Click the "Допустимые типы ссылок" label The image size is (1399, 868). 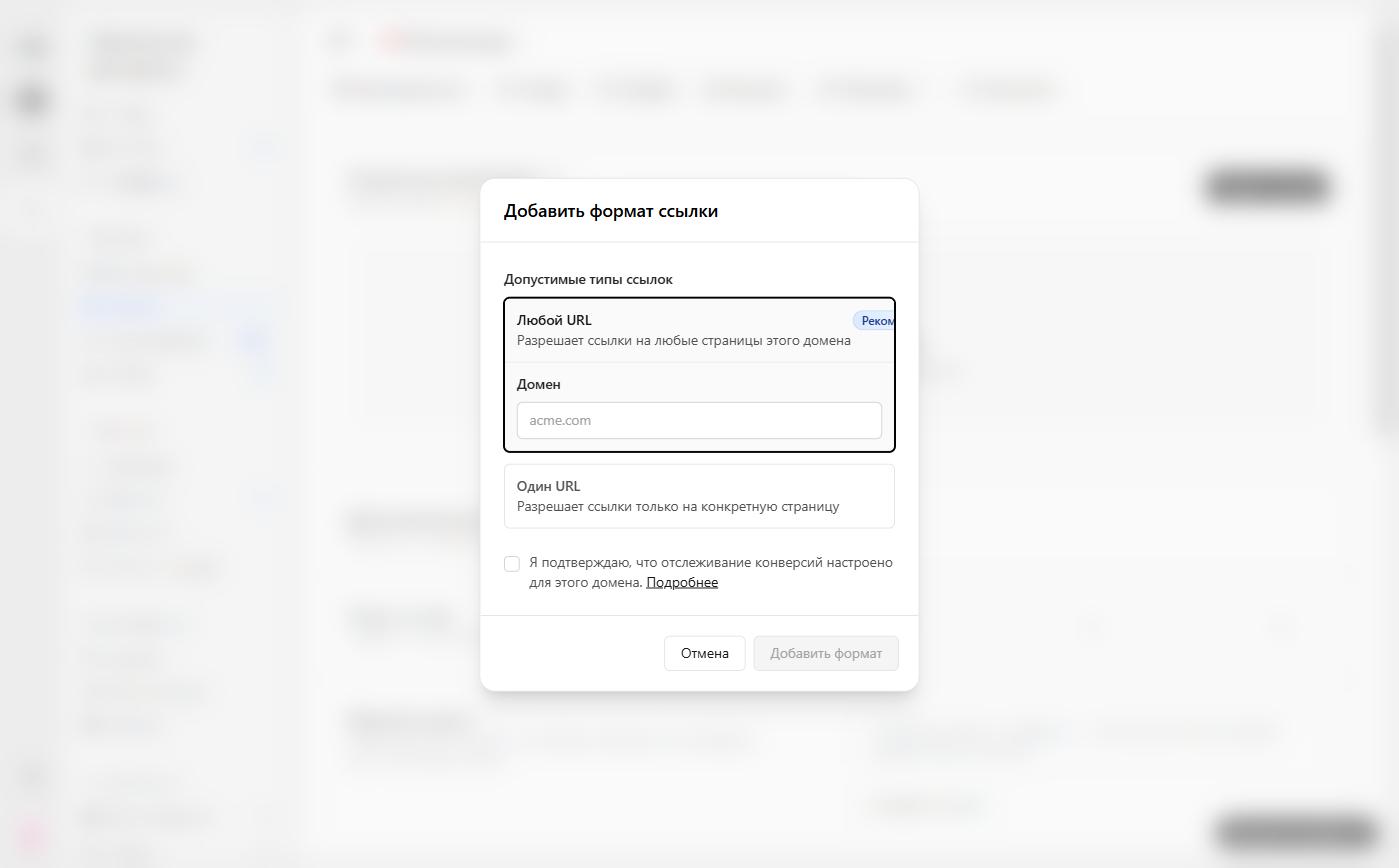click(588, 279)
